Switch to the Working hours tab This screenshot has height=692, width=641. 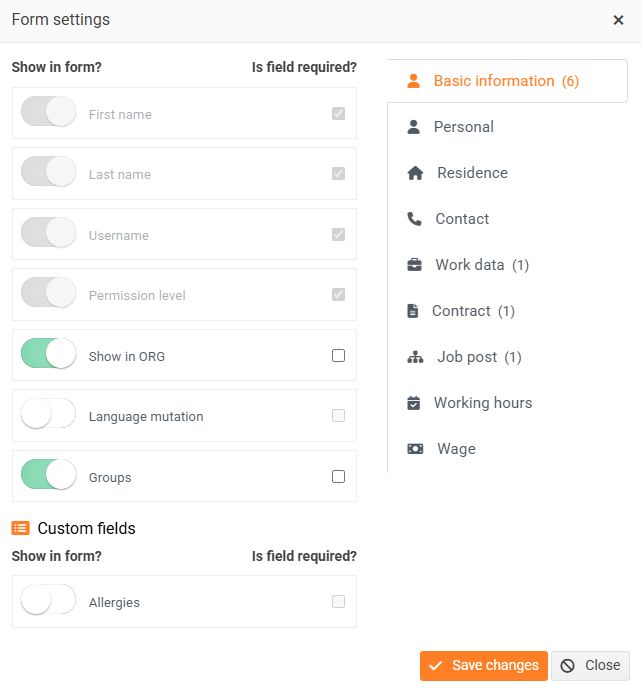(482, 403)
